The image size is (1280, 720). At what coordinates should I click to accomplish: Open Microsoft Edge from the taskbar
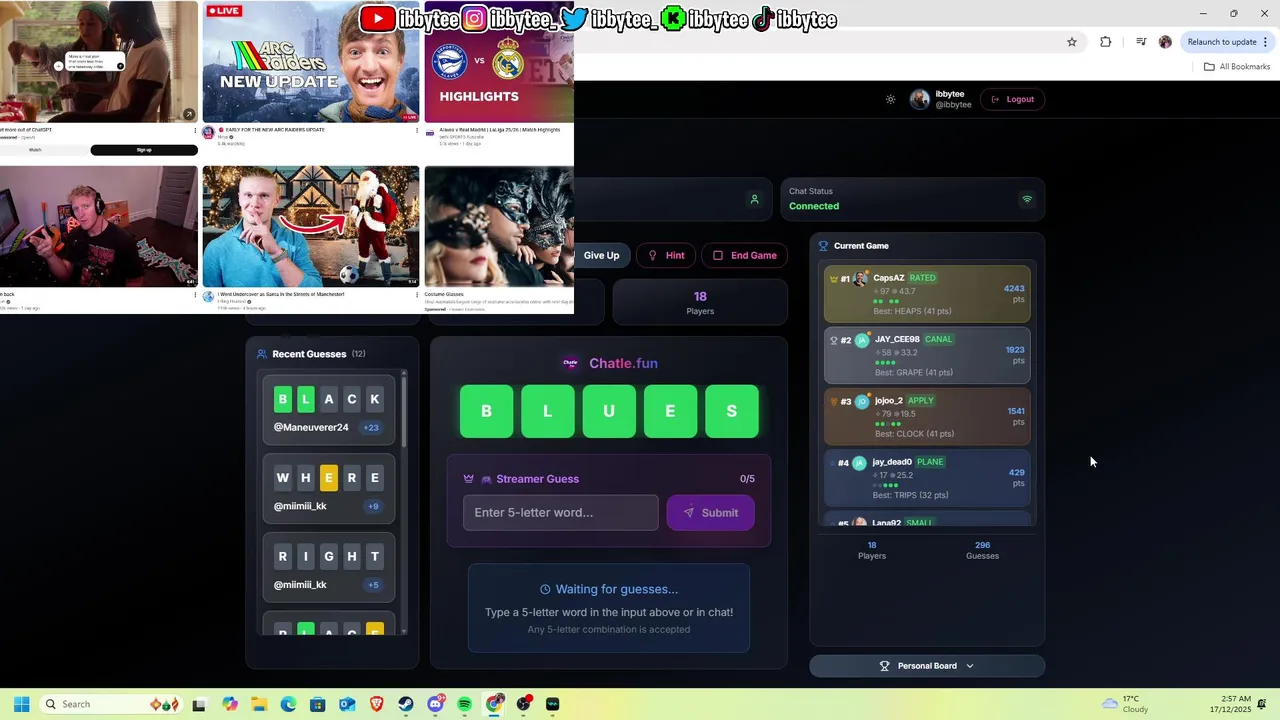click(x=288, y=704)
